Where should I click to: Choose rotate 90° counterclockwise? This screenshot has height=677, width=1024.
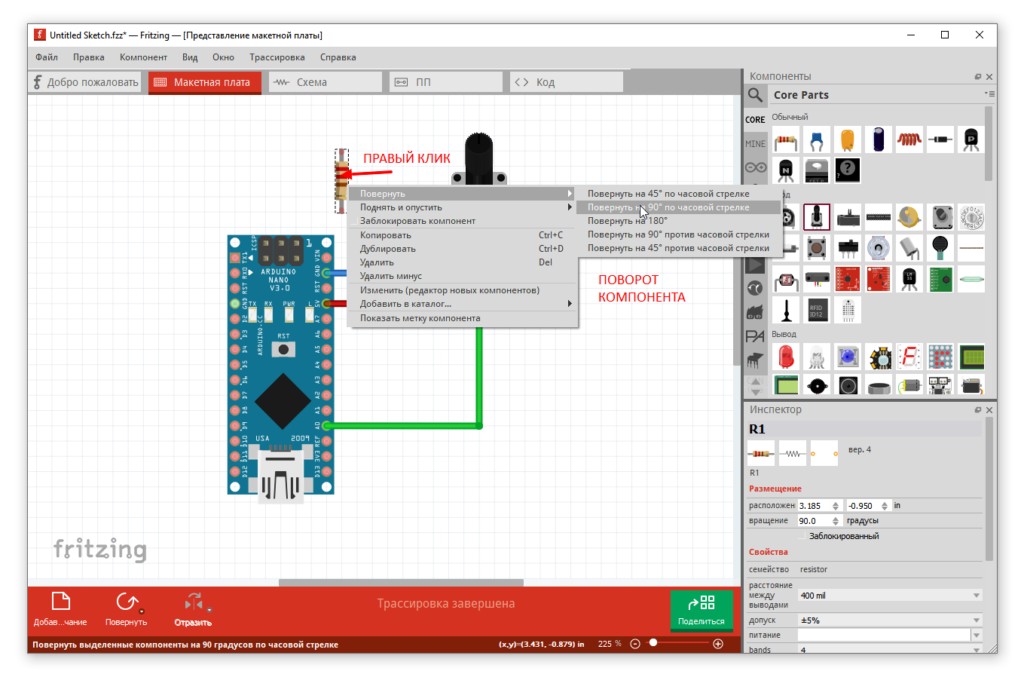click(679, 234)
